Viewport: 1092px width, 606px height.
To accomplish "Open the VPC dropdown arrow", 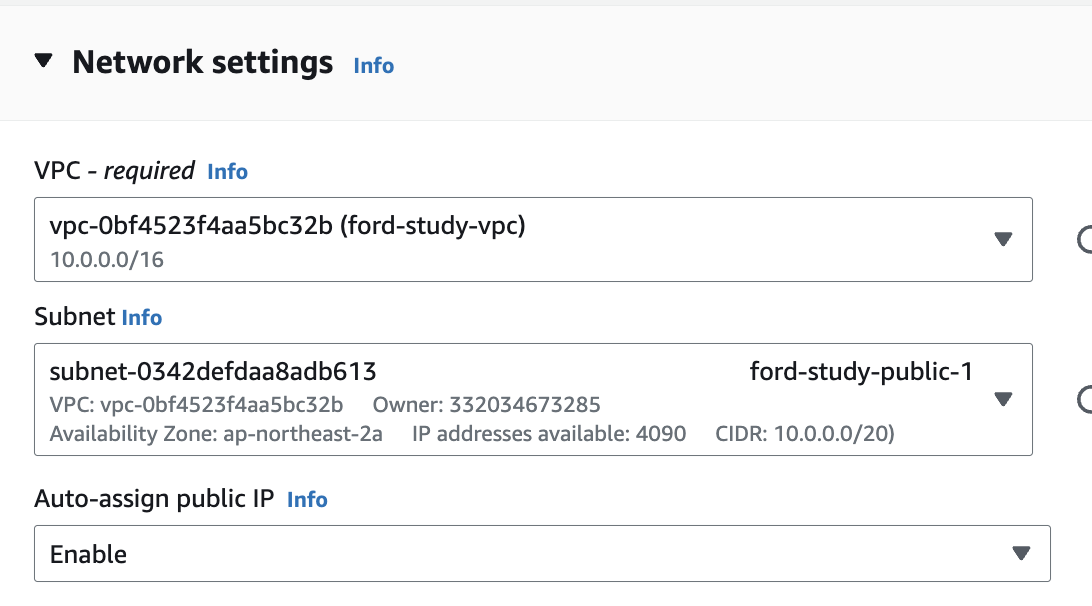I will click(1003, 239).
